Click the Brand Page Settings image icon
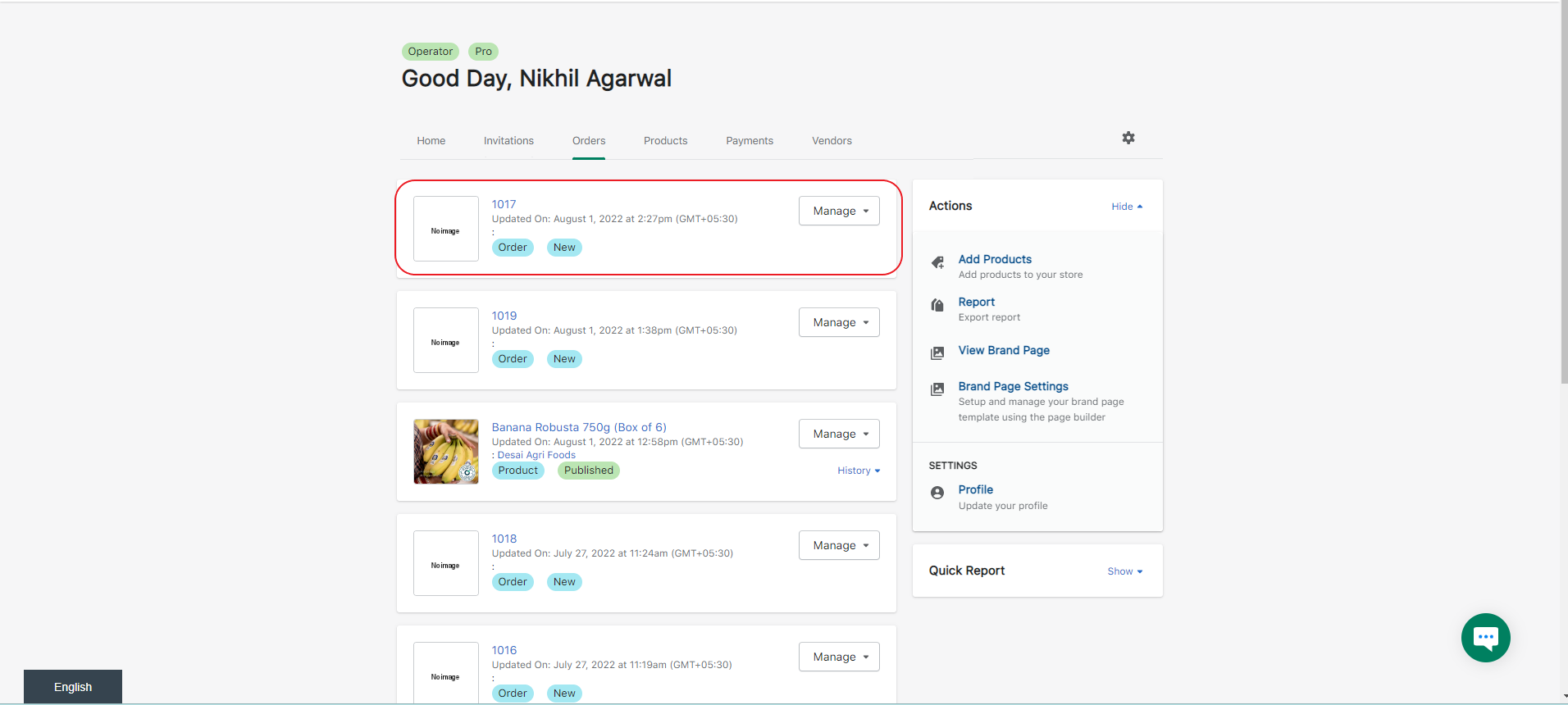The image size is (1568, 705). pos(937,389)
